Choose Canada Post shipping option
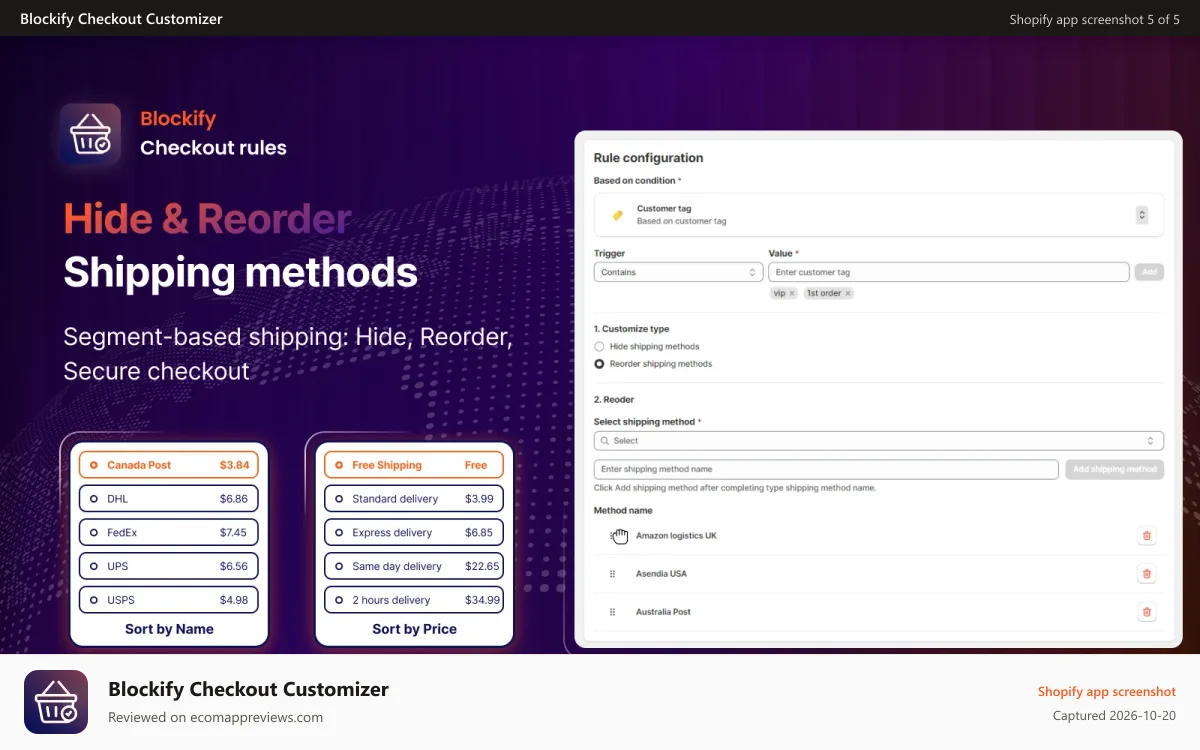1200x750 pixels. tap(169, 465)
